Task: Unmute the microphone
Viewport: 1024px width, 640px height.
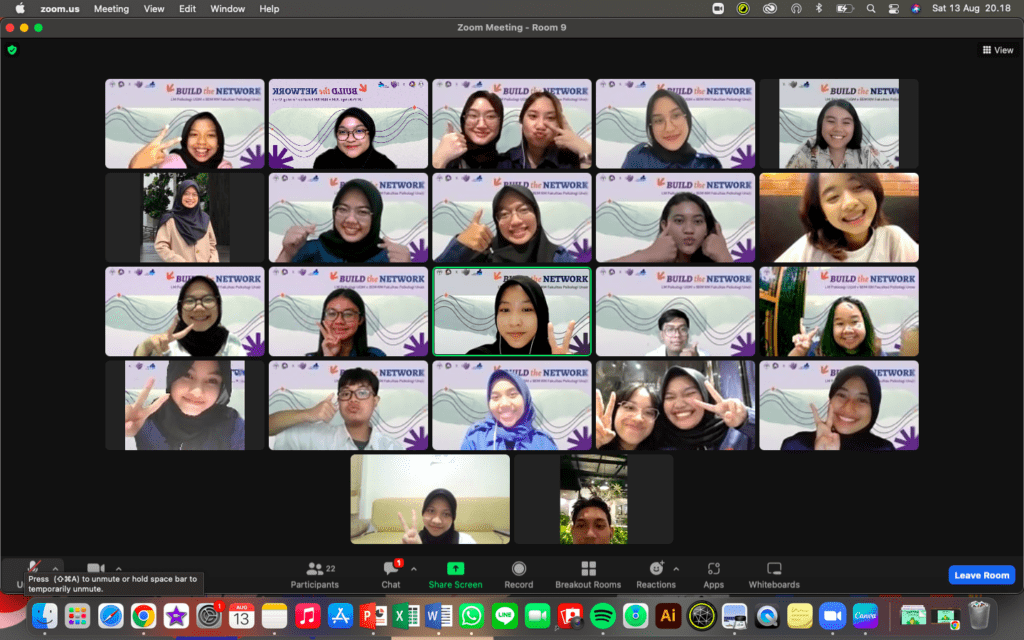Action: pyautogui.click(x=34, y=568)
